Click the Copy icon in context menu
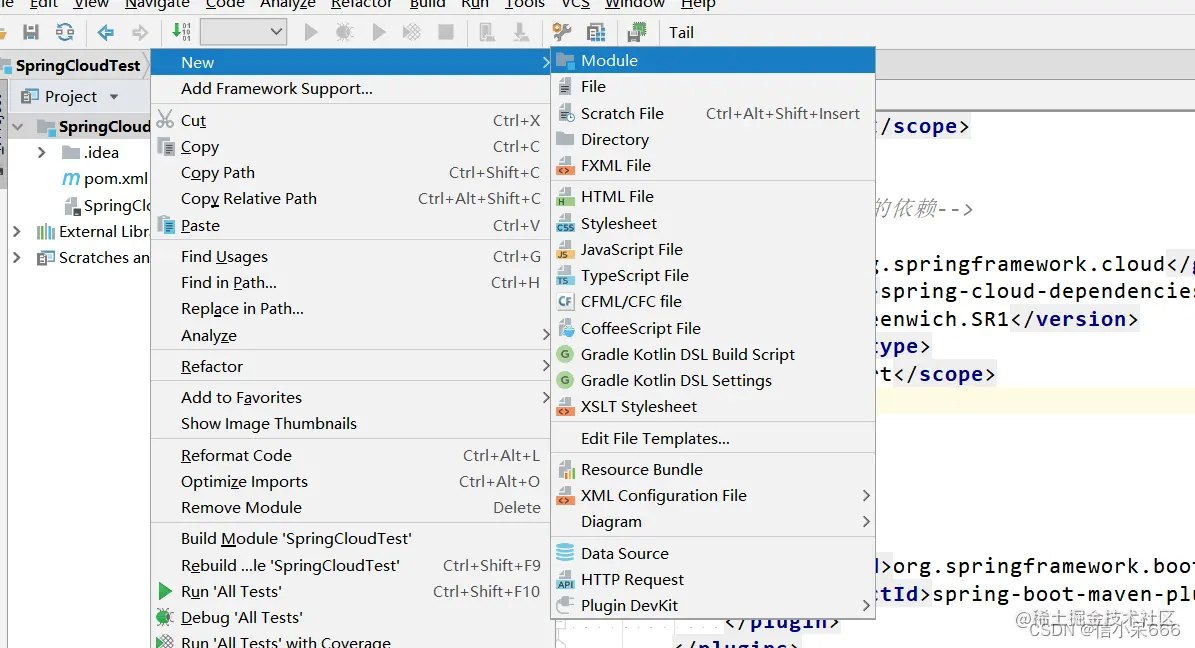This screenshot has width=1195, height=648. (x=165, y=146)
